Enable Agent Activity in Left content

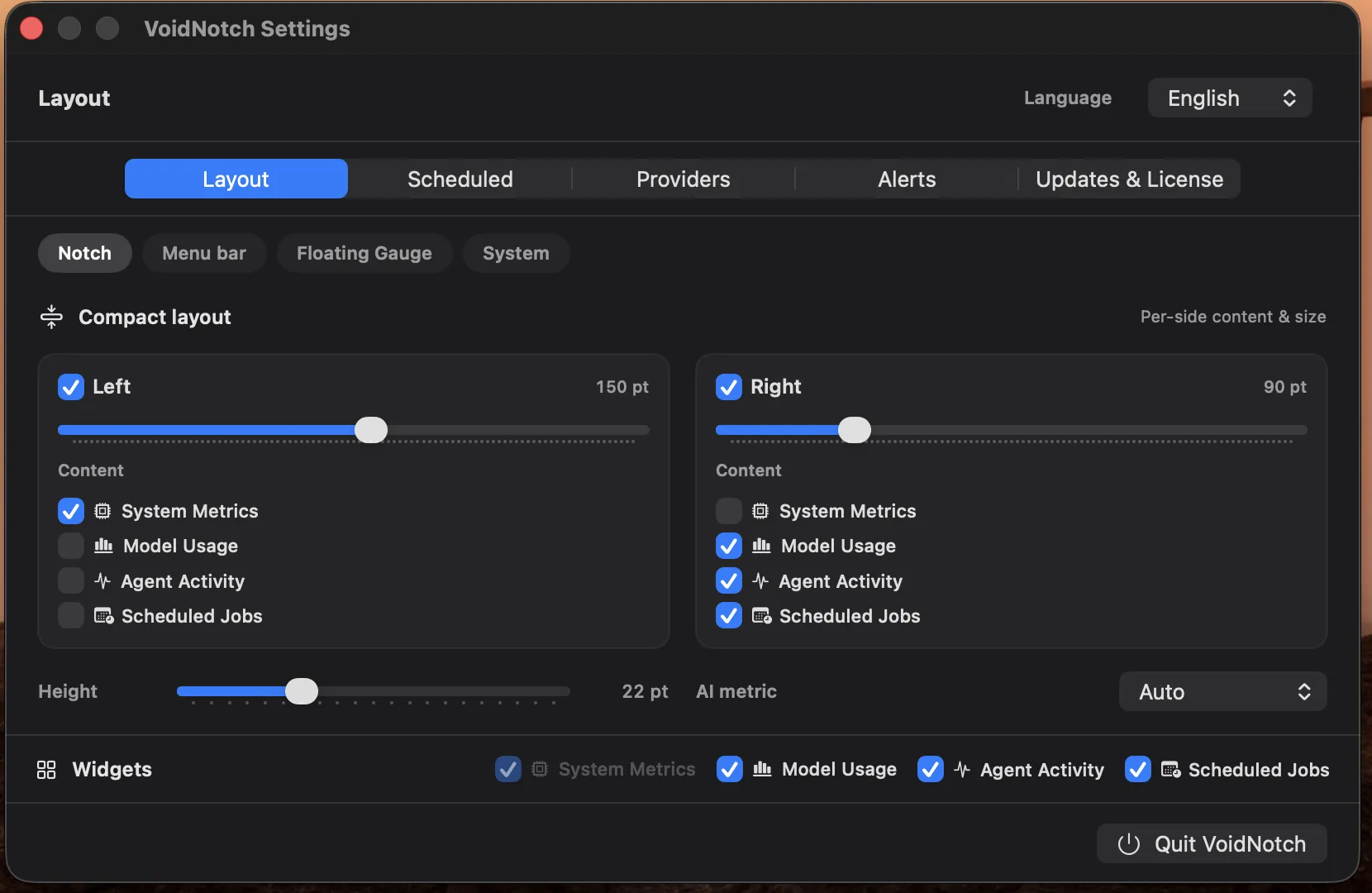coord(71,581)
